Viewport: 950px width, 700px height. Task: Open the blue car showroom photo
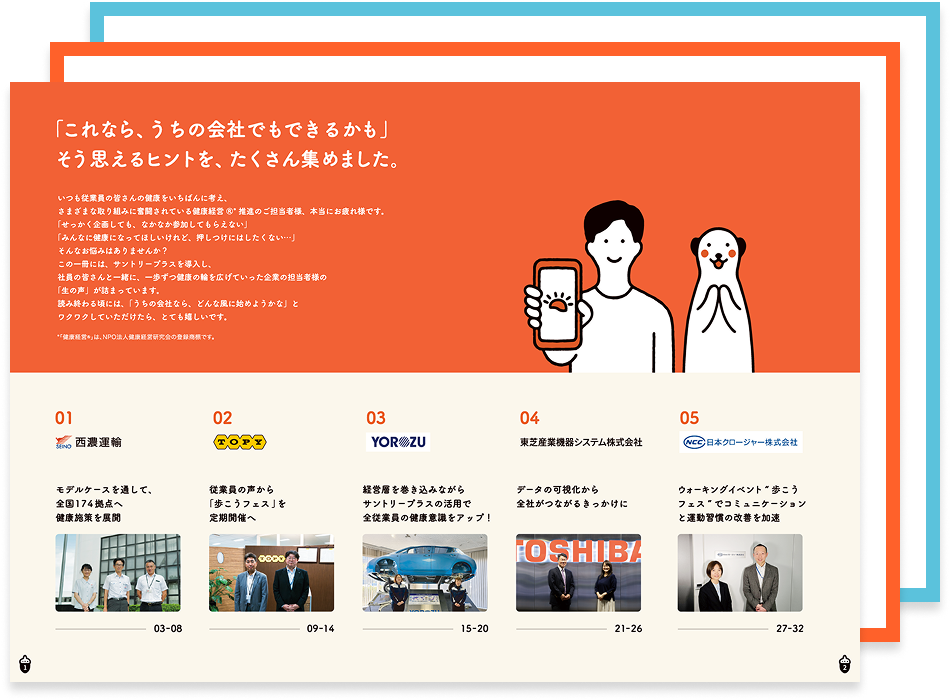click(x=425, y=573)
